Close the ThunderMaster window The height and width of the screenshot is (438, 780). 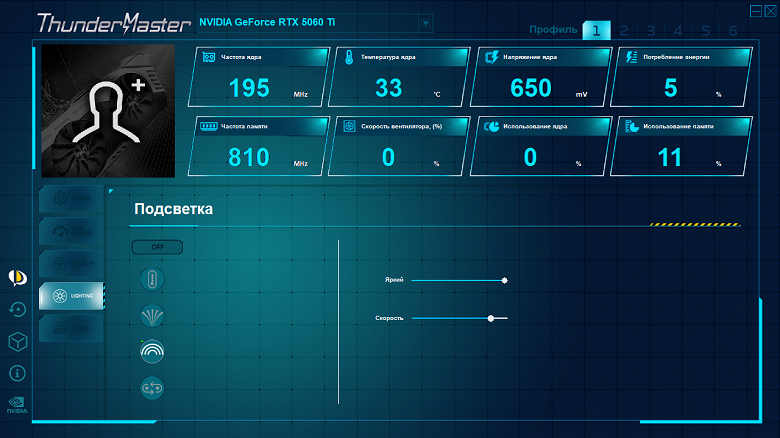(x=770, y=11)
